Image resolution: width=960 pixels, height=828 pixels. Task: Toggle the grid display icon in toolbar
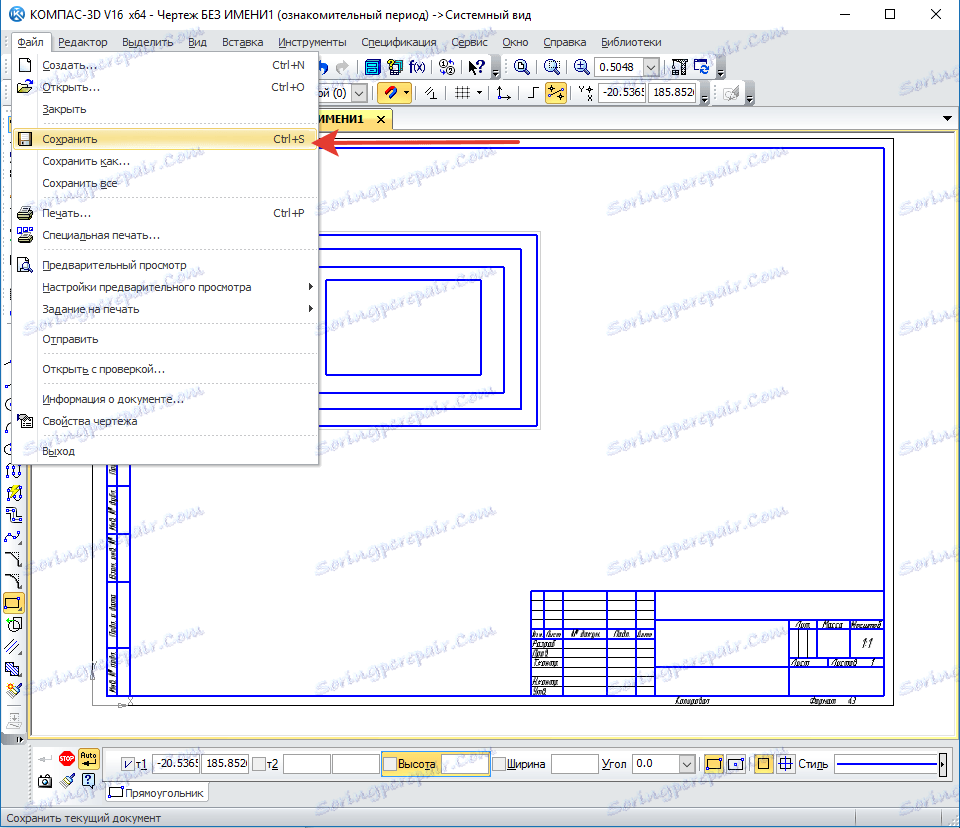coord(462,93)
